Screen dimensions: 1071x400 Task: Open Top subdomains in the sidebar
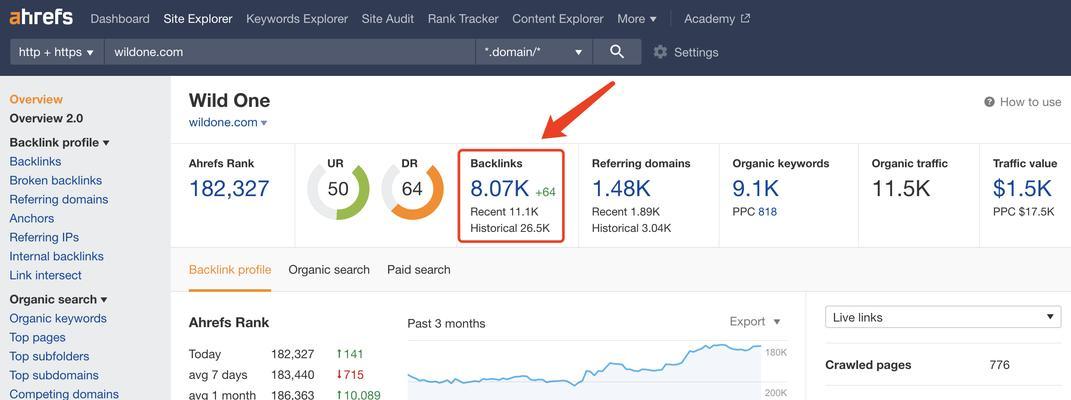pos(54,375)
